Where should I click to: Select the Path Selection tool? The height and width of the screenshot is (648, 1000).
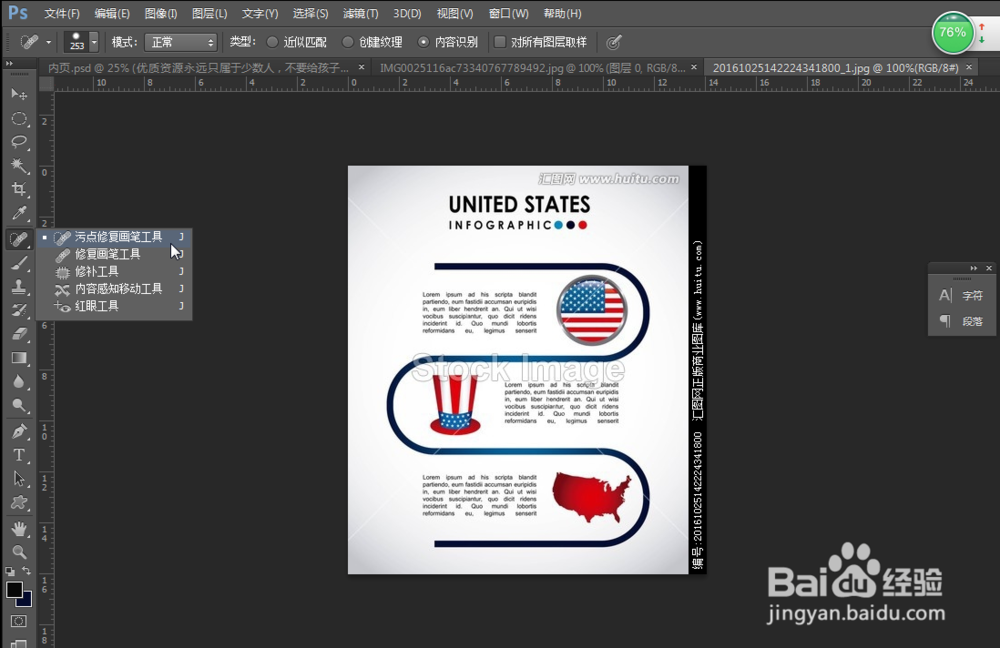pyautogui.click(x=19, y=478)
